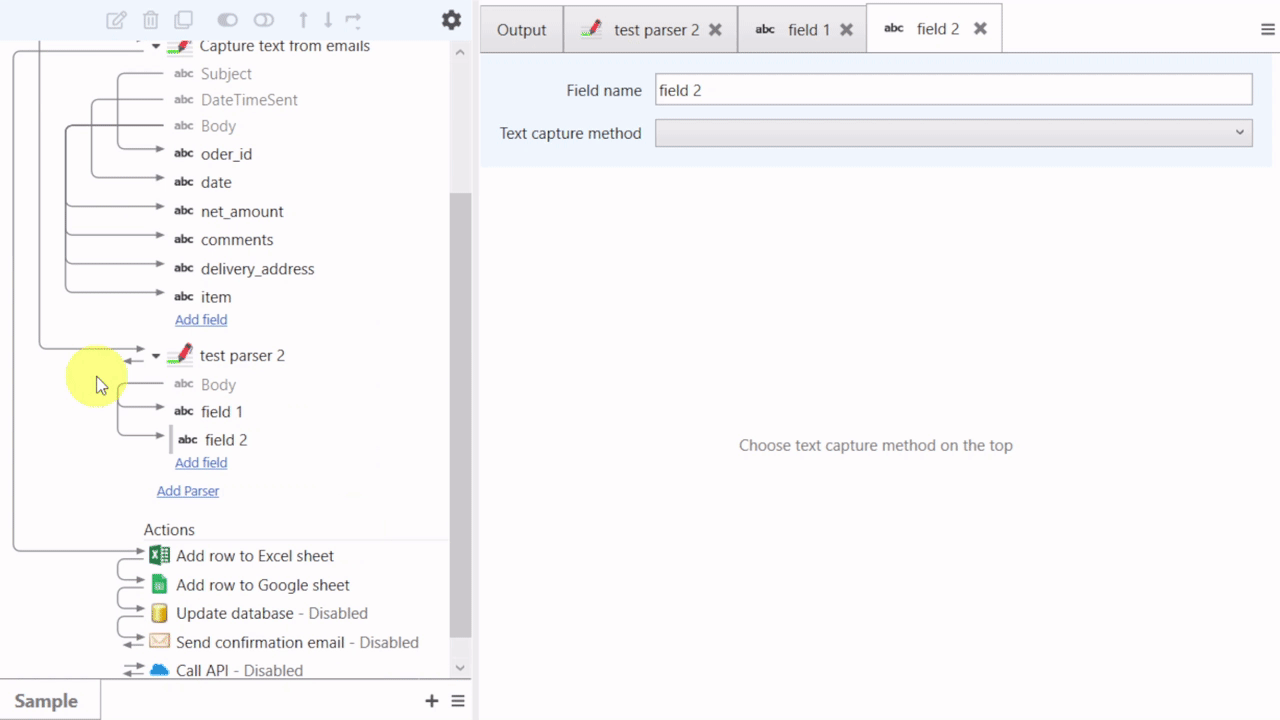Select test parser 2 in the tree

[x=242, y=356]
